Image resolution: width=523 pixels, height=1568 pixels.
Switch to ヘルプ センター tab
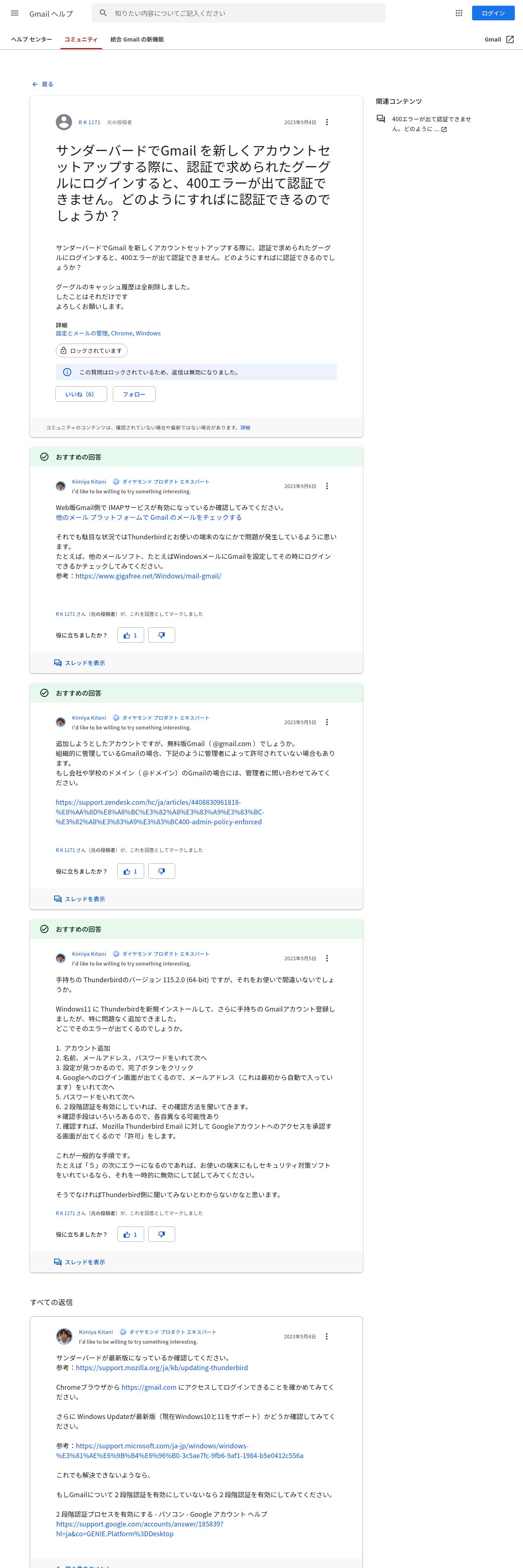(32, 39)
